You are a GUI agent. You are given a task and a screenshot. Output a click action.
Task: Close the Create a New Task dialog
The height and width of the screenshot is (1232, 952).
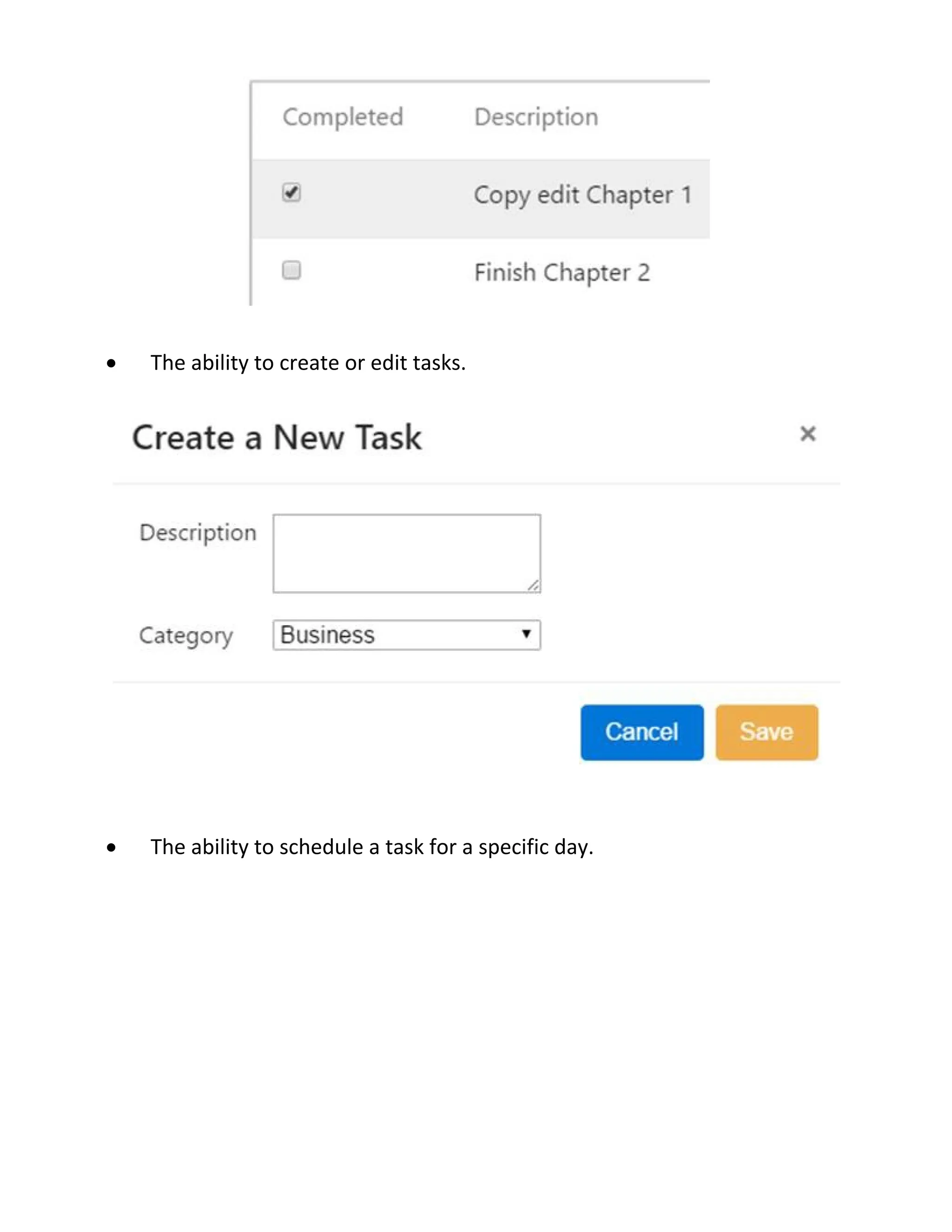pos(807,434)
